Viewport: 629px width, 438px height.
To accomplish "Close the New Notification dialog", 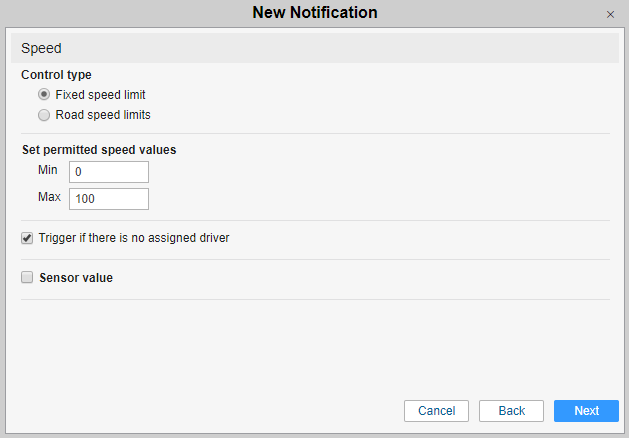I will pyautogui.click(x=610, y=15).
